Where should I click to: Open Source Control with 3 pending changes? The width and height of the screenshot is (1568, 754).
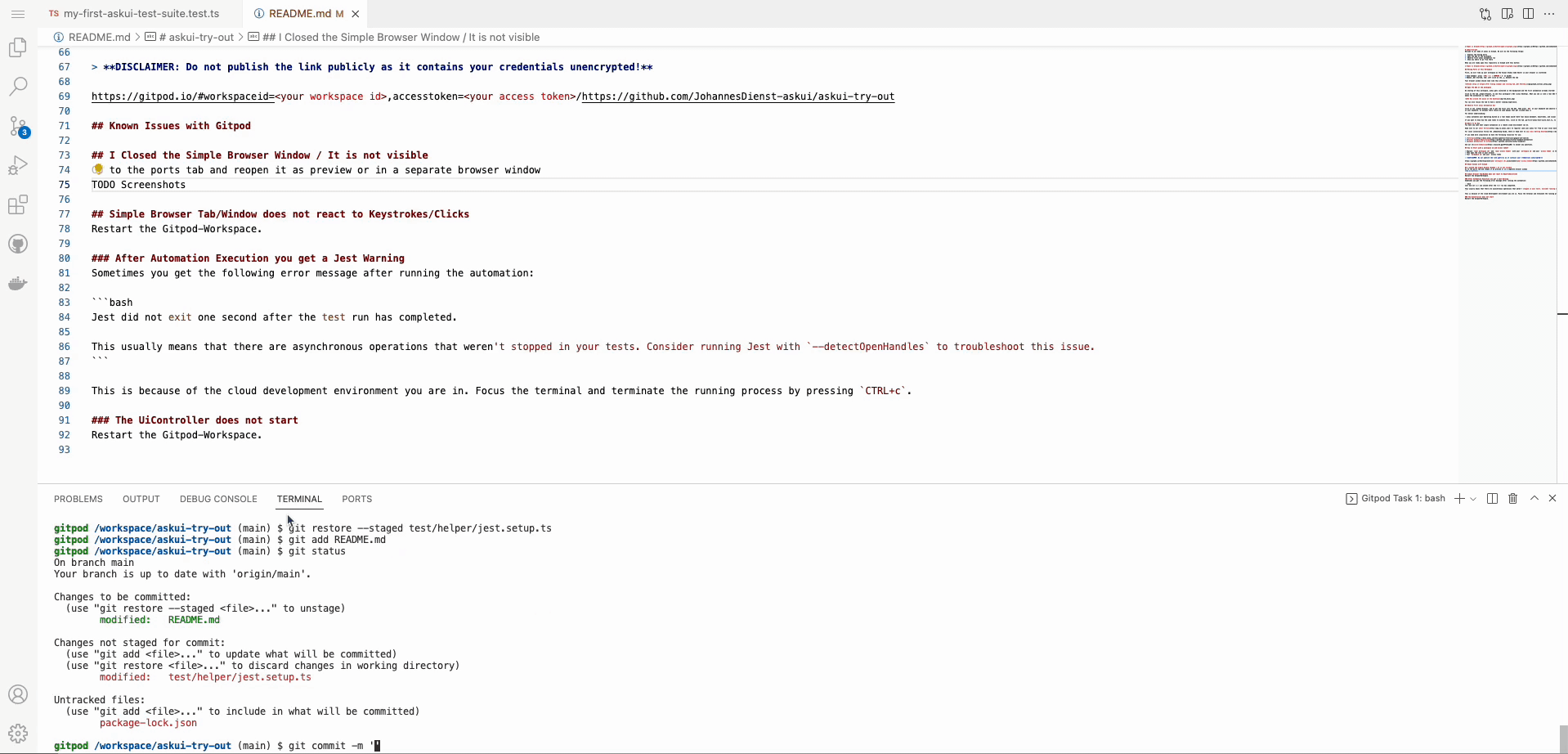(x=18, y=127)
